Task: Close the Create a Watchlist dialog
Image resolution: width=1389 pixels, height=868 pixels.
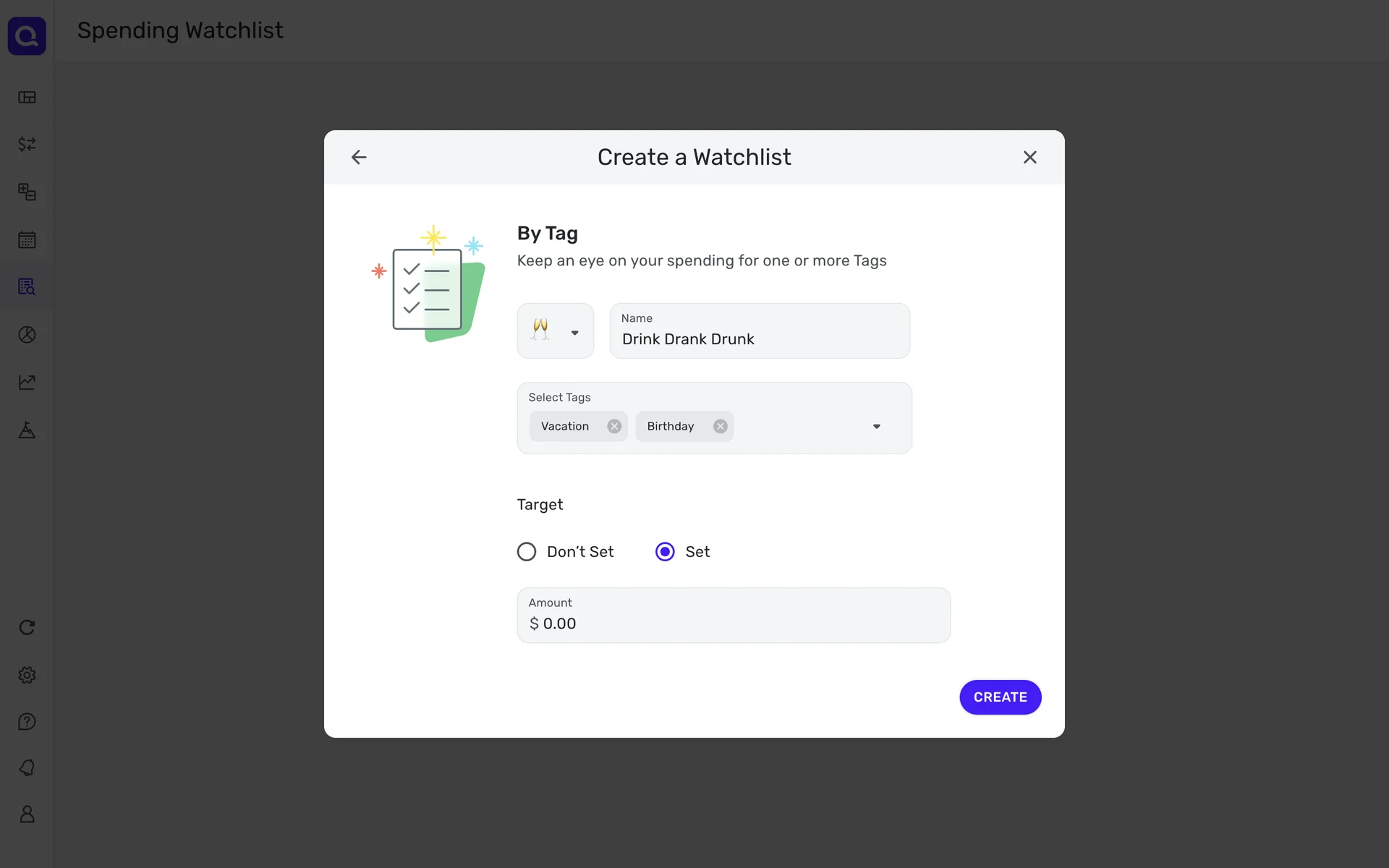Action: [1029, 157]
